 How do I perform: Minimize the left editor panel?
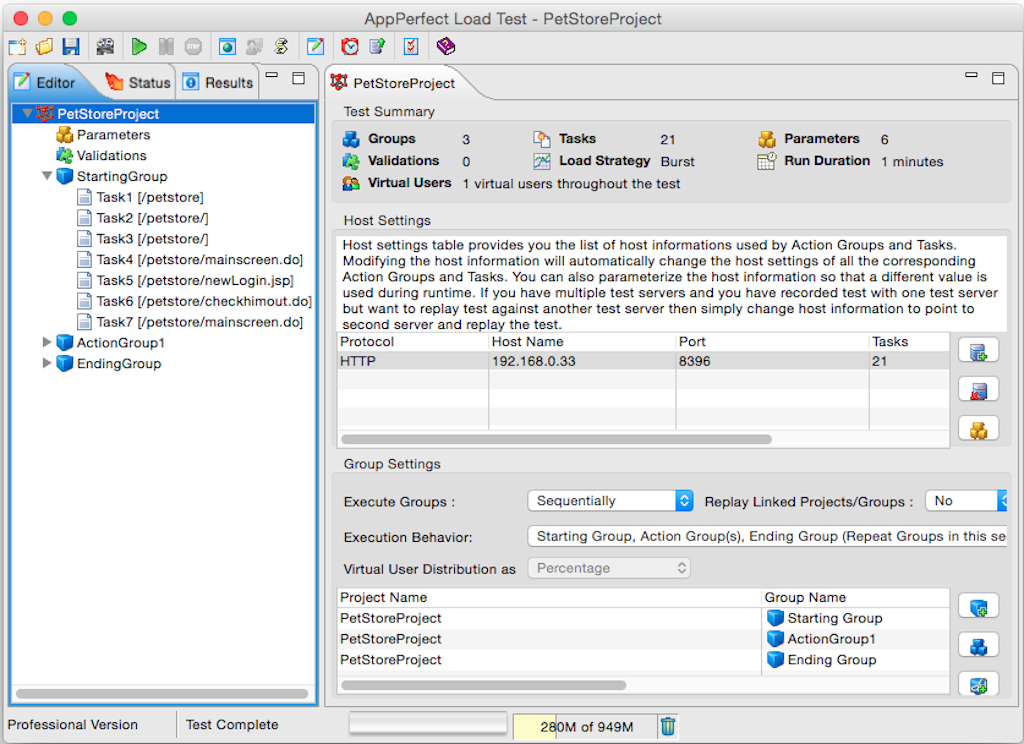(272, 76)
